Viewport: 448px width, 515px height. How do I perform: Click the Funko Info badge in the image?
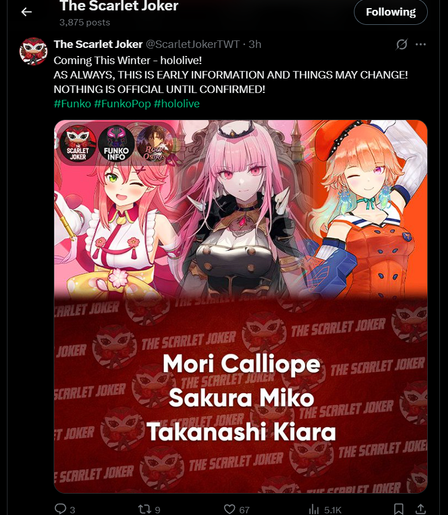[x=116, y=144]
